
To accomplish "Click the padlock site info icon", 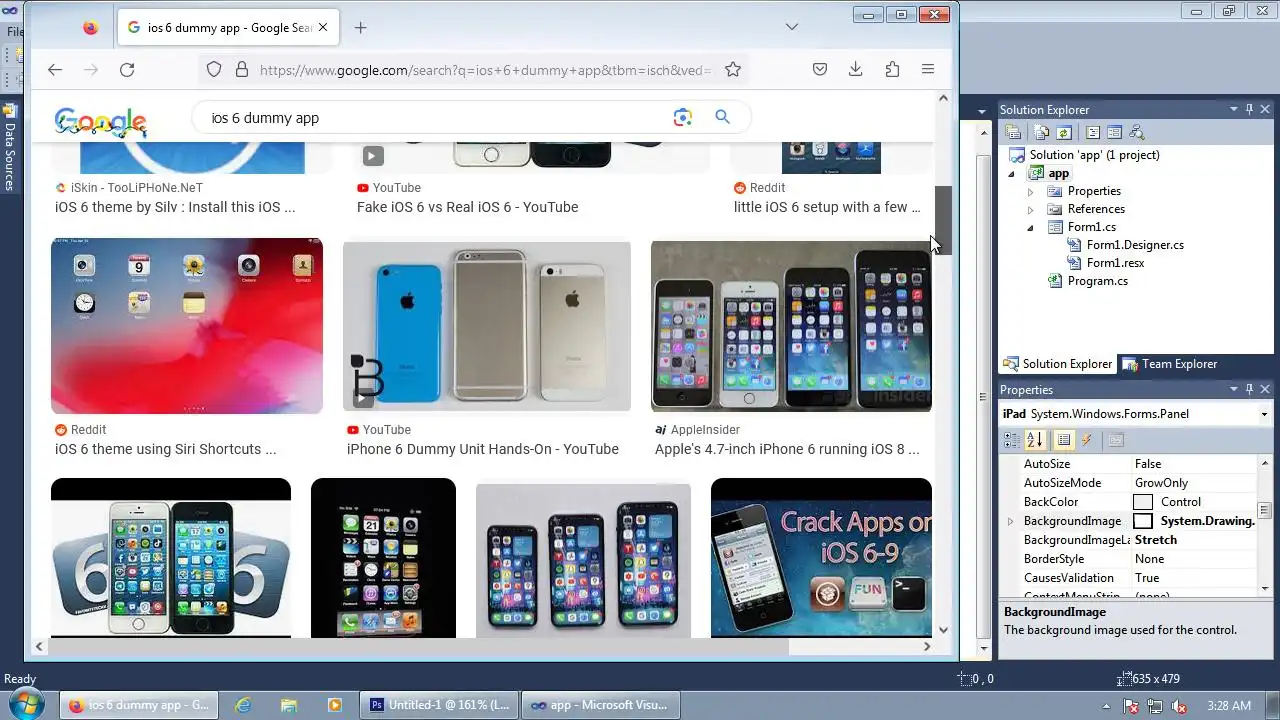I will coord(241,69).
